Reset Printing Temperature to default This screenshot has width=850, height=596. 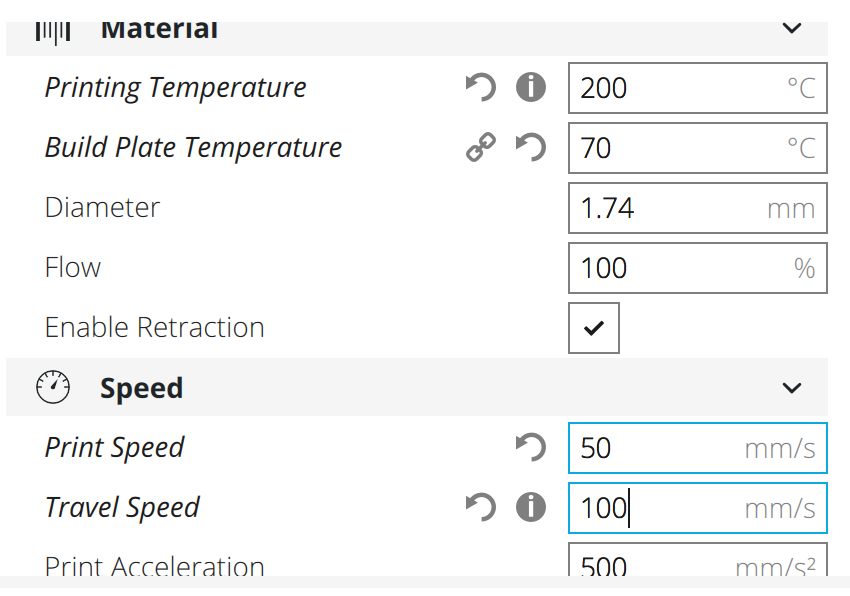481,88
